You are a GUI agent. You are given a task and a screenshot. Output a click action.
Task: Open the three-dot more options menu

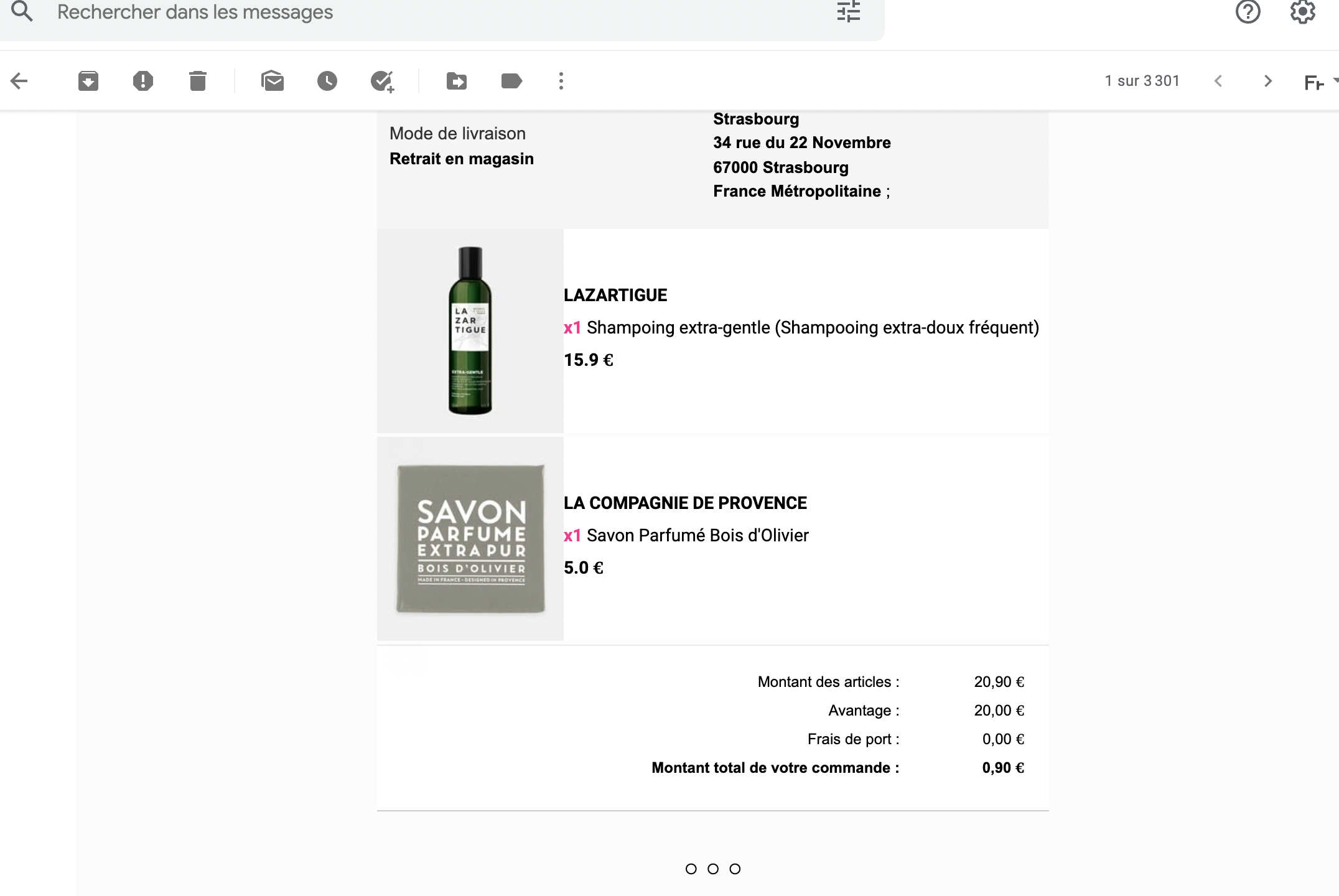tap(561, 81)
